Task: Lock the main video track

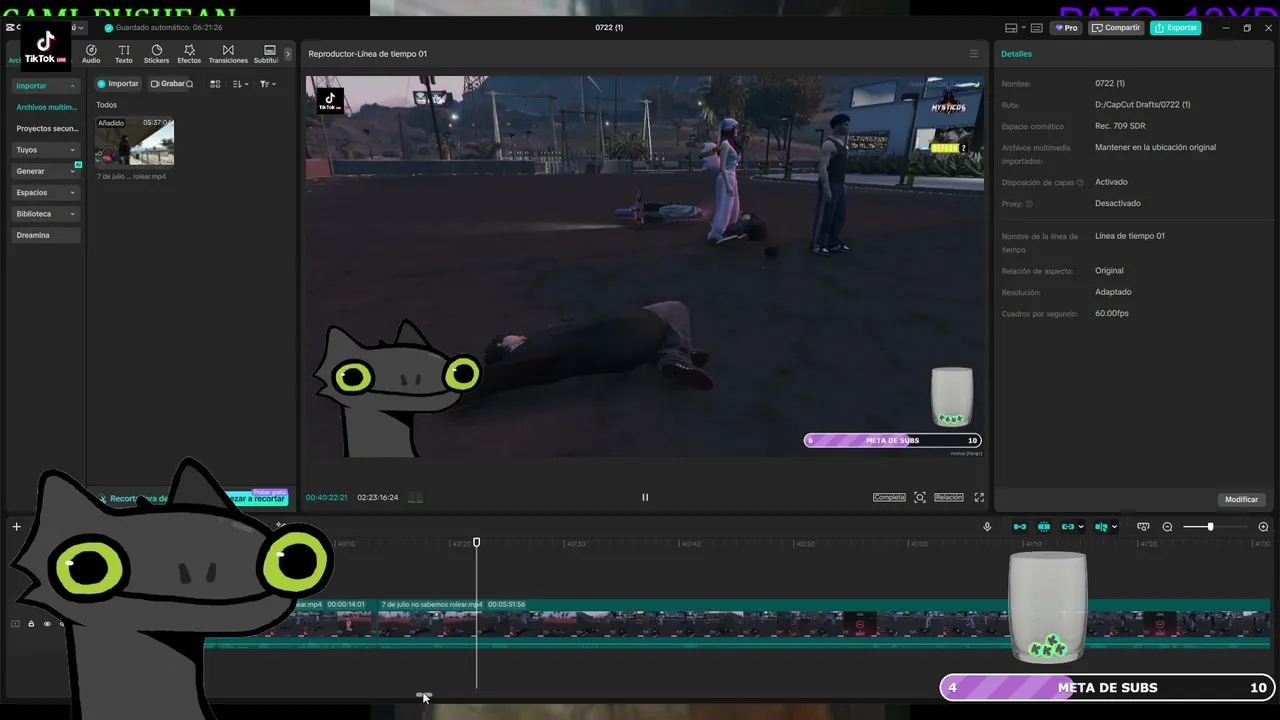Action: [x=31, y=624]
